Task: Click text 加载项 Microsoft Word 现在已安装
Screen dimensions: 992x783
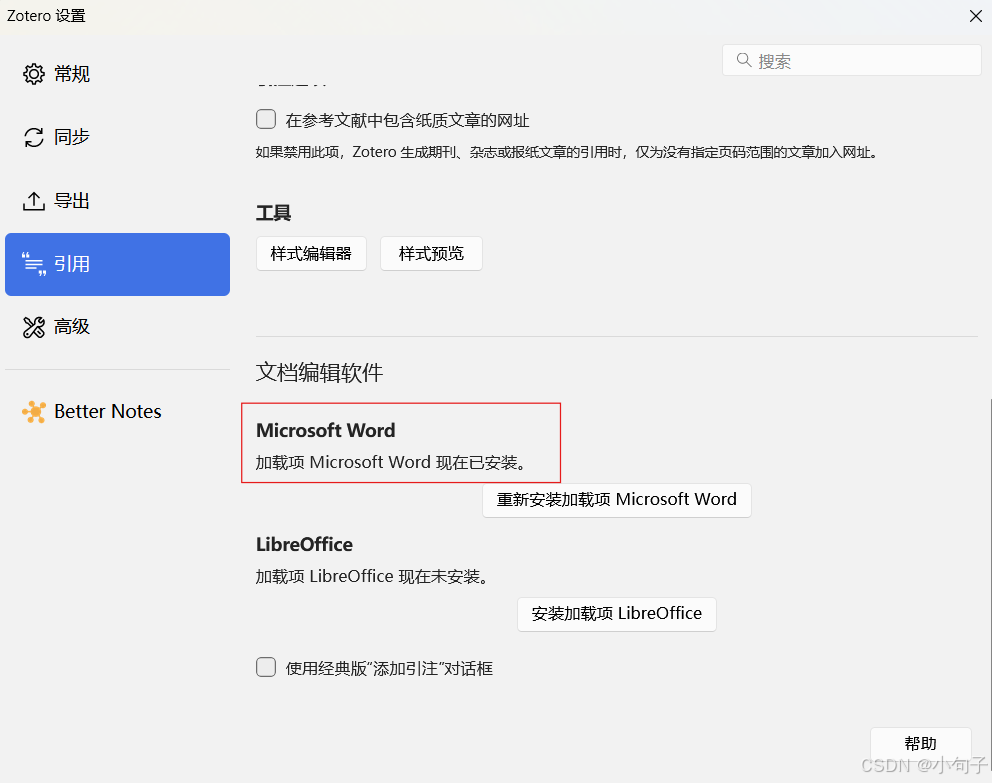Action: [390, 463]
